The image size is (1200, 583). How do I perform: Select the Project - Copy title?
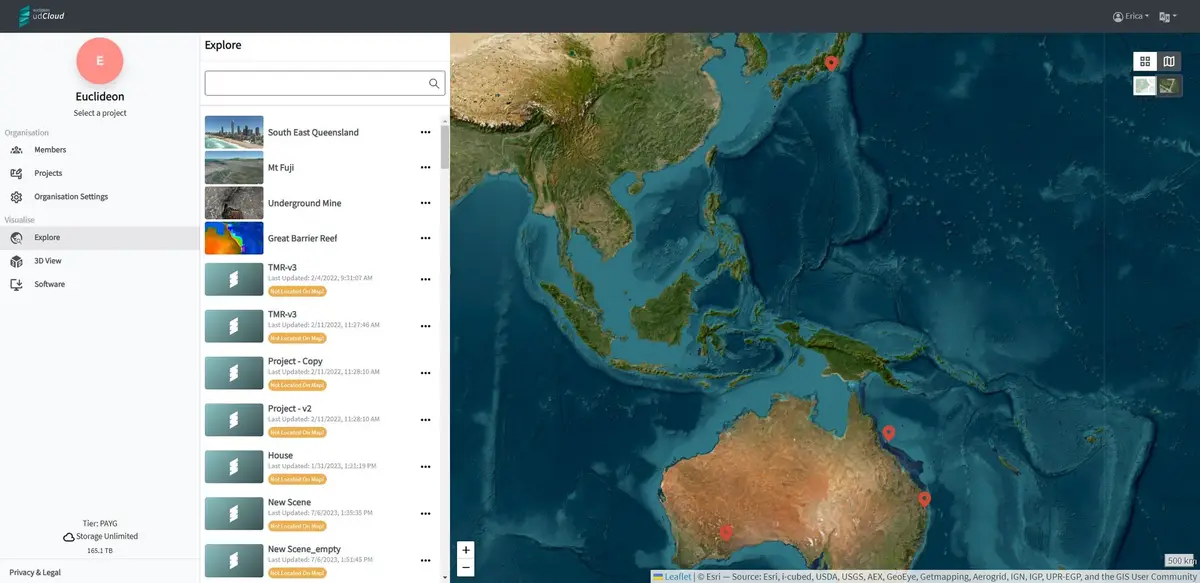point(295,361)
